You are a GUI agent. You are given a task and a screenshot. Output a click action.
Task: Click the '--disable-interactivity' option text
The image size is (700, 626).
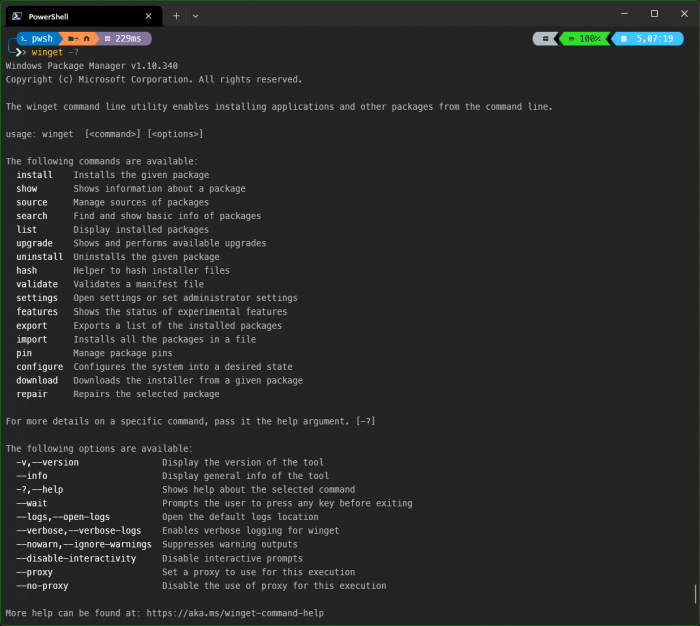point(76,559)
